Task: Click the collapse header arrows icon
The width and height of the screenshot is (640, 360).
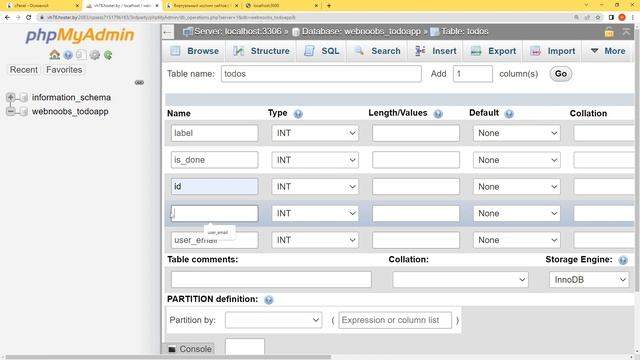Action: [x=626, y=32]
